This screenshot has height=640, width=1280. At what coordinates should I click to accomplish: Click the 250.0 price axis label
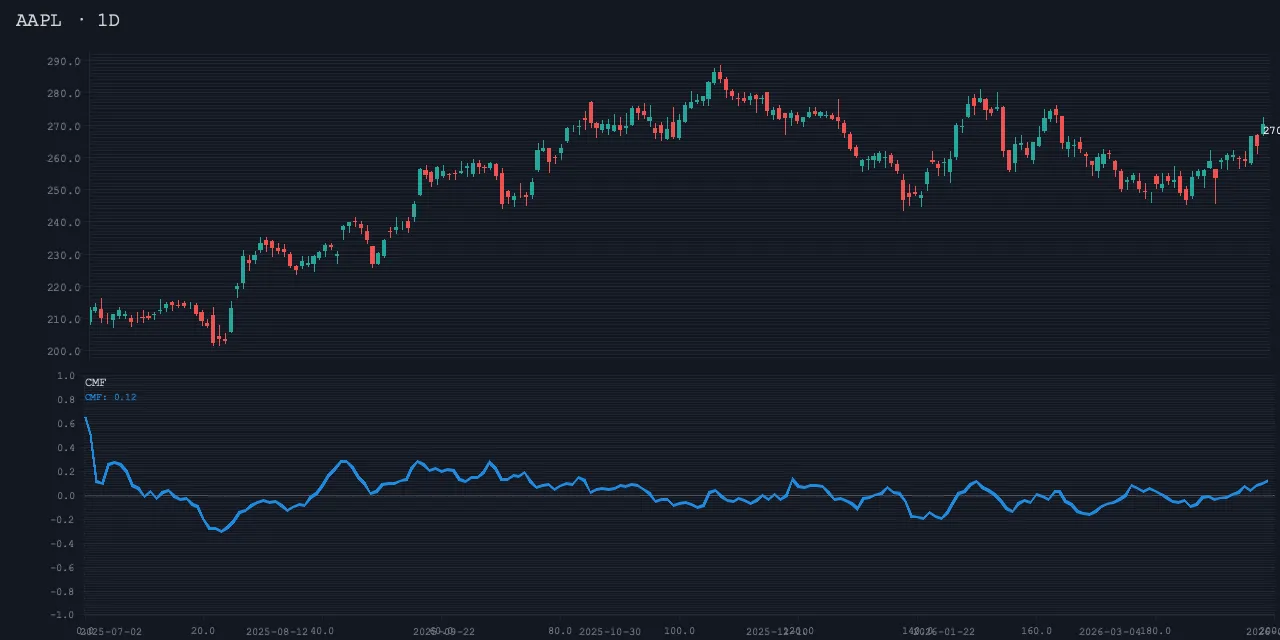click(63, 191)
